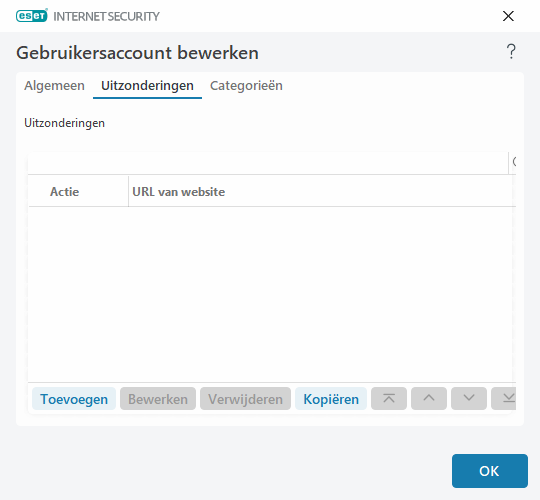
Task: Switch to the Algemeen tab
Action: coord(54,86)
